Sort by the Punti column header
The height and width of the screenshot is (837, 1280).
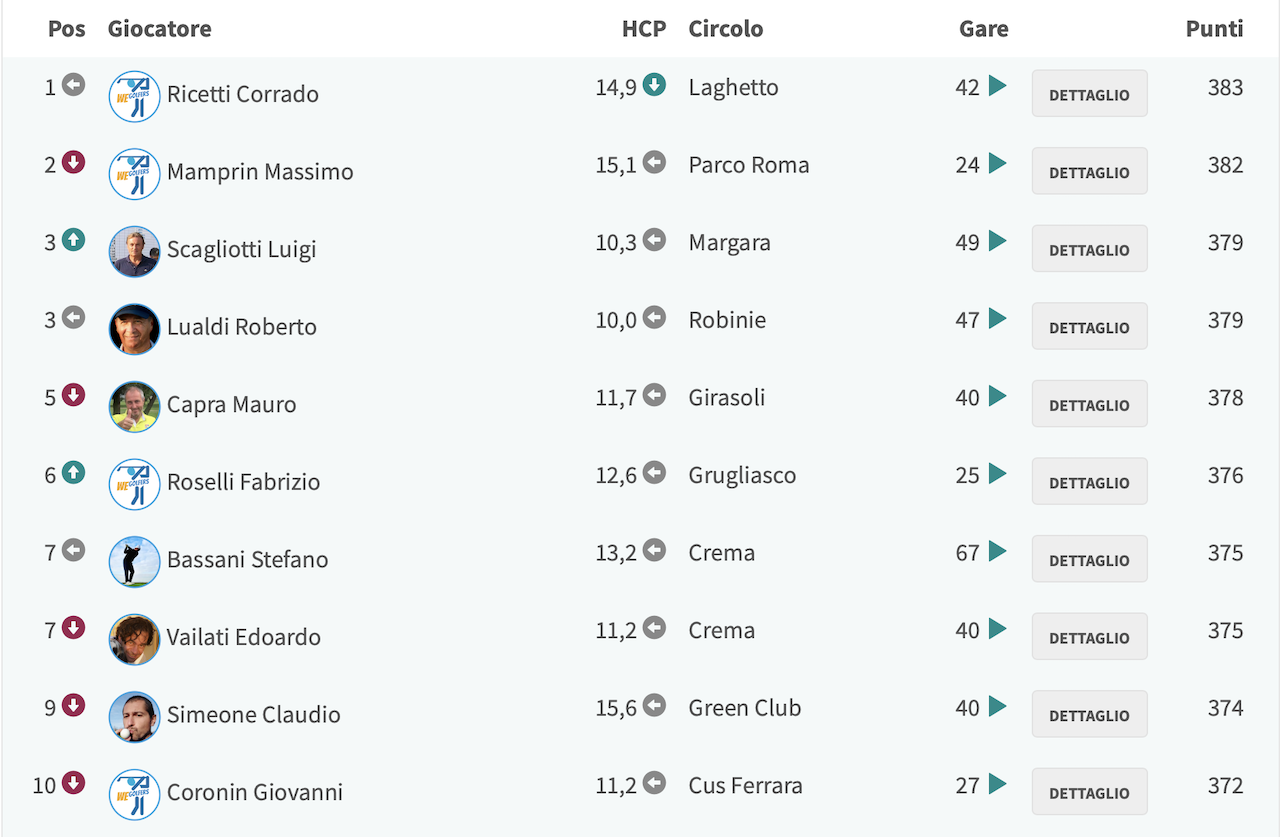tap(1214, 28)
